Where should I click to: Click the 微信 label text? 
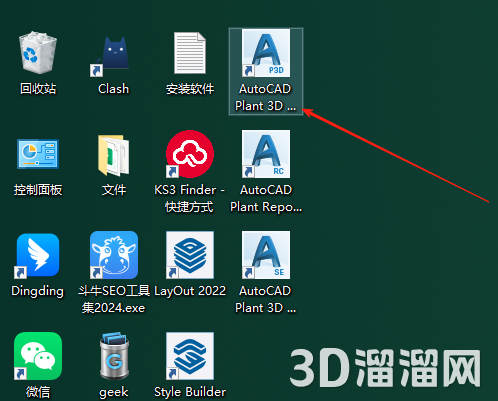(x=38, y=392)
